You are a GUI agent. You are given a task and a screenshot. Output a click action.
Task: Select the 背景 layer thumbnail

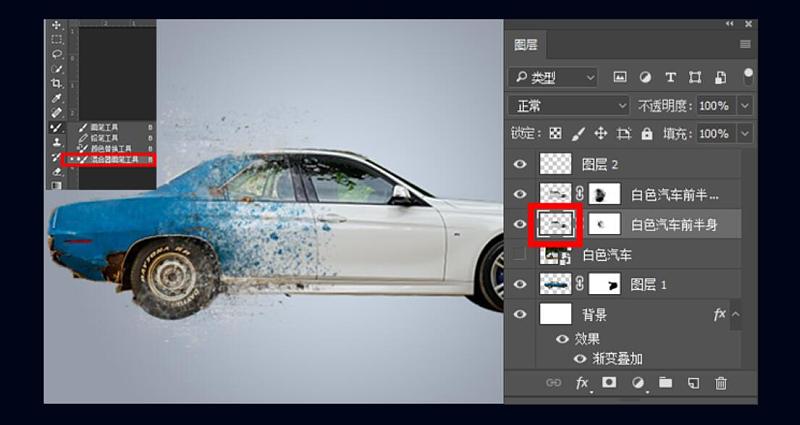coord(555,314)
